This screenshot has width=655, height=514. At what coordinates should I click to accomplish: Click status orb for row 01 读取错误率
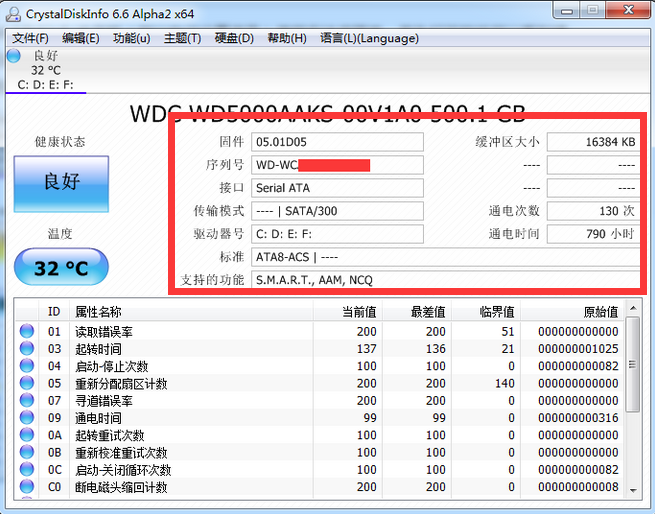(27, 331)
